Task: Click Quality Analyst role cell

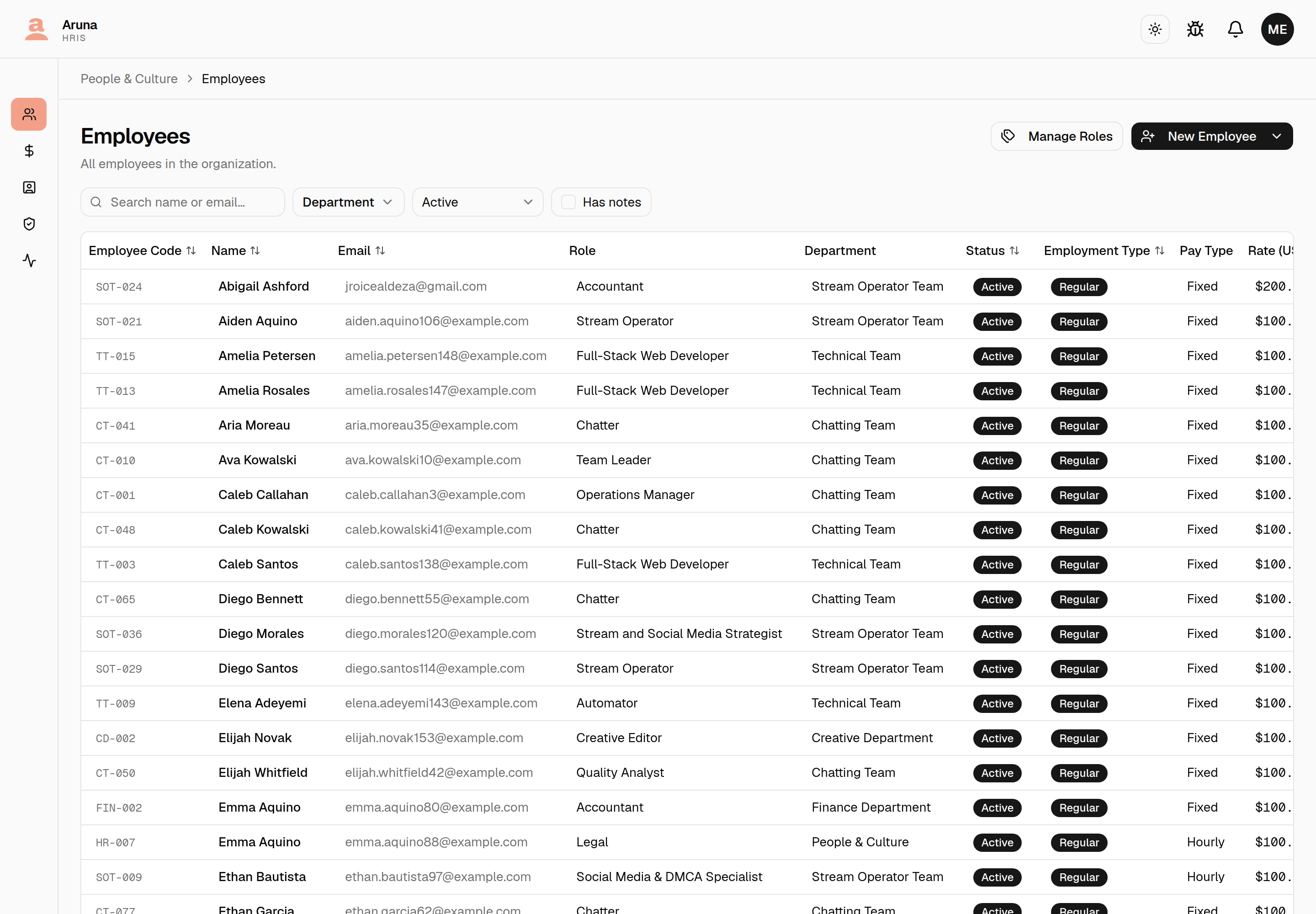Action: [620, 772]
